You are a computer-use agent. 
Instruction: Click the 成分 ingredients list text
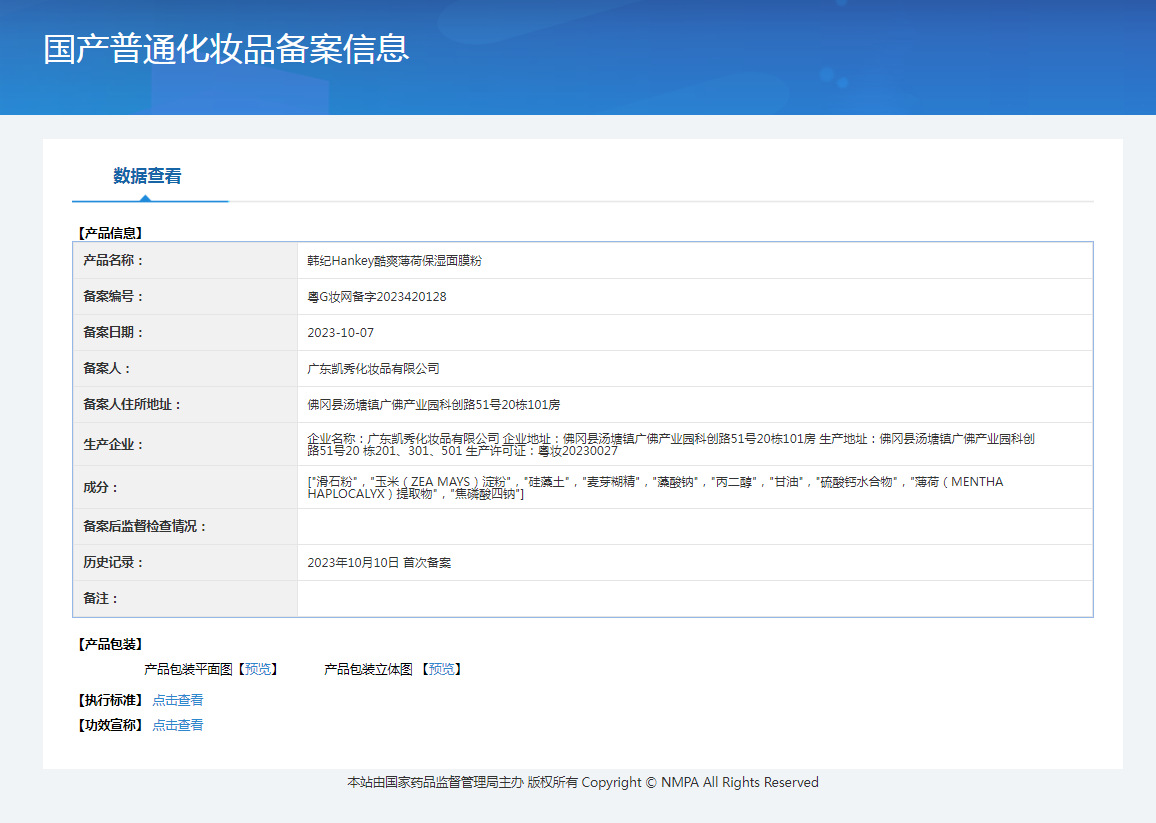click(x=655, y=488)
